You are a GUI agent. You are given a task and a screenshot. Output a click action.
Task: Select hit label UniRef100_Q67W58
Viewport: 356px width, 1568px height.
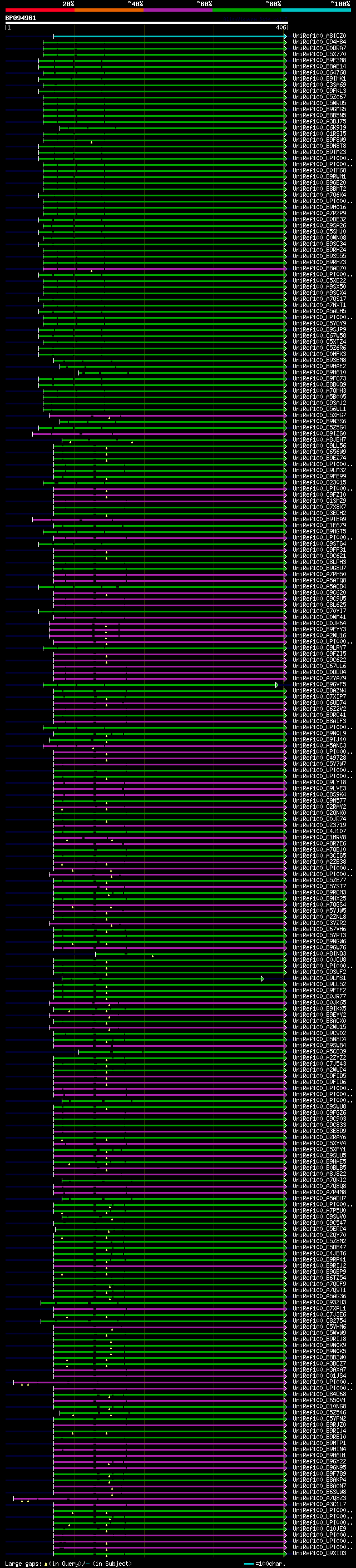[319, 335]
